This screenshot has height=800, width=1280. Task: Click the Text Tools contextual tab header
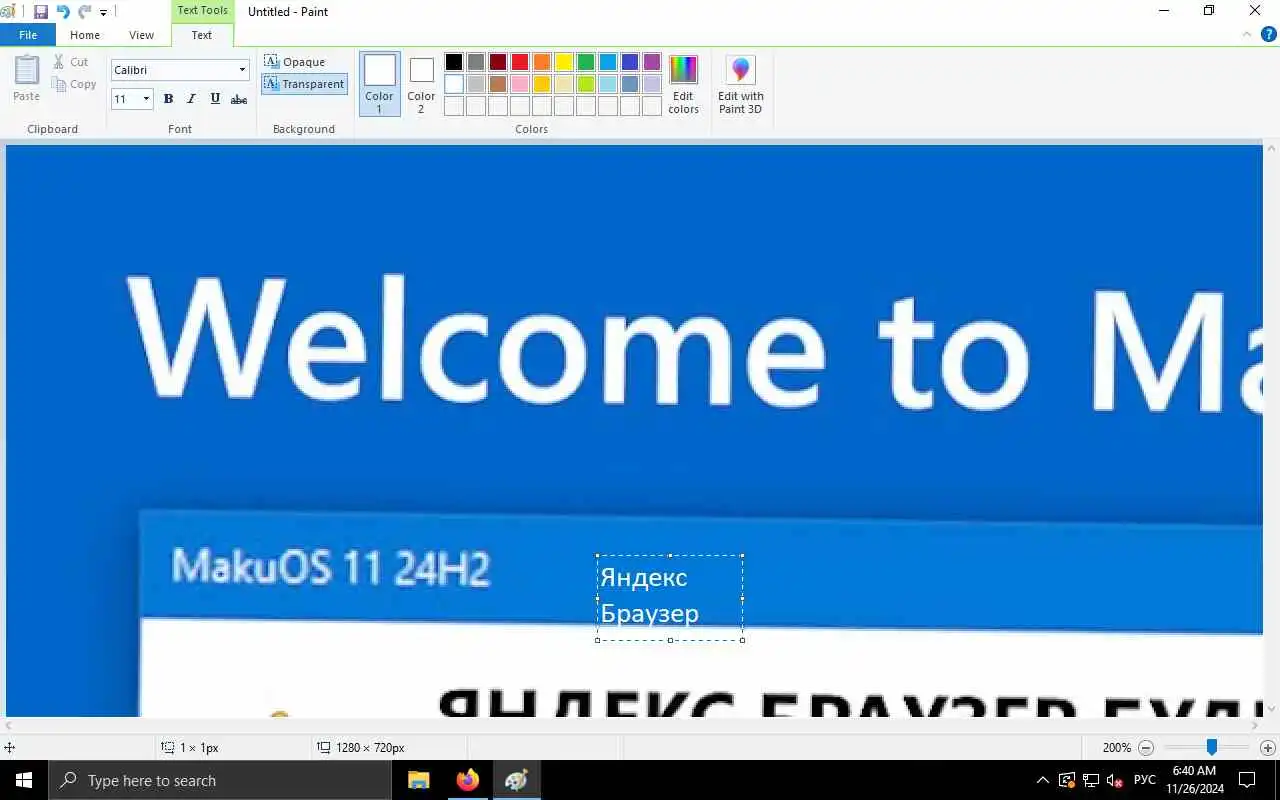202,10
